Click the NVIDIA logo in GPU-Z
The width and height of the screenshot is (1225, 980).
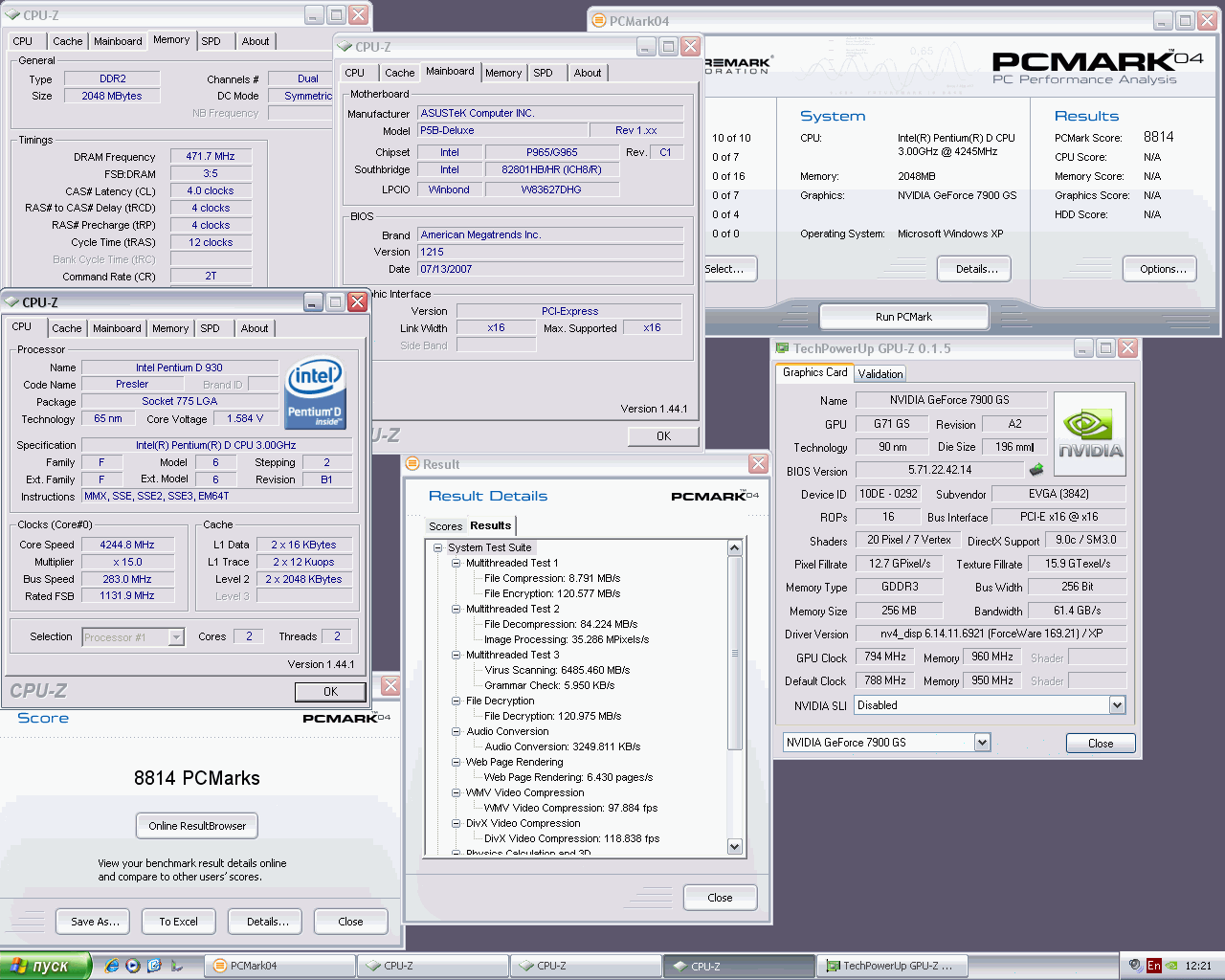(x=1090, y=434)
